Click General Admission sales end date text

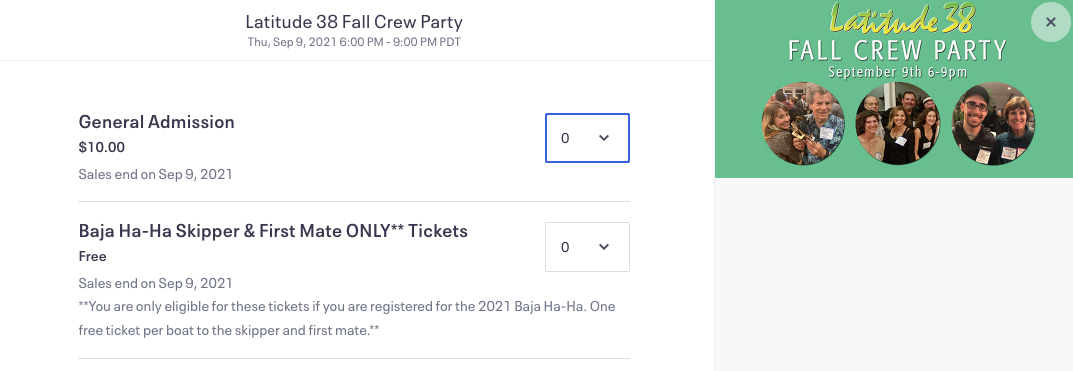click(155, 174)
